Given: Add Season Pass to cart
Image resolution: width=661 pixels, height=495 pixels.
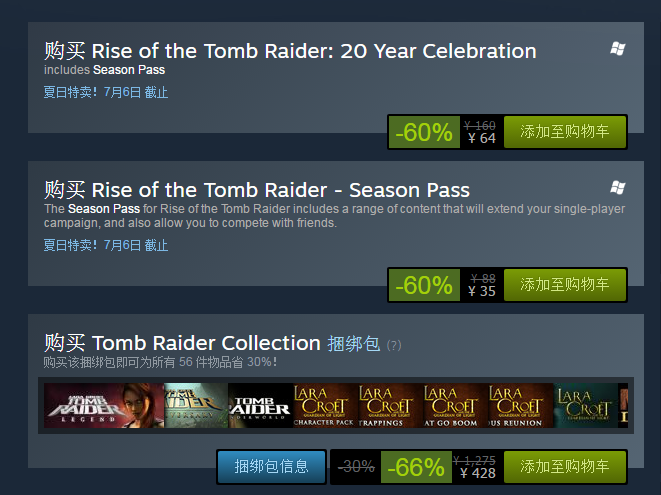Looking at the screenshot, I should 565,285.
